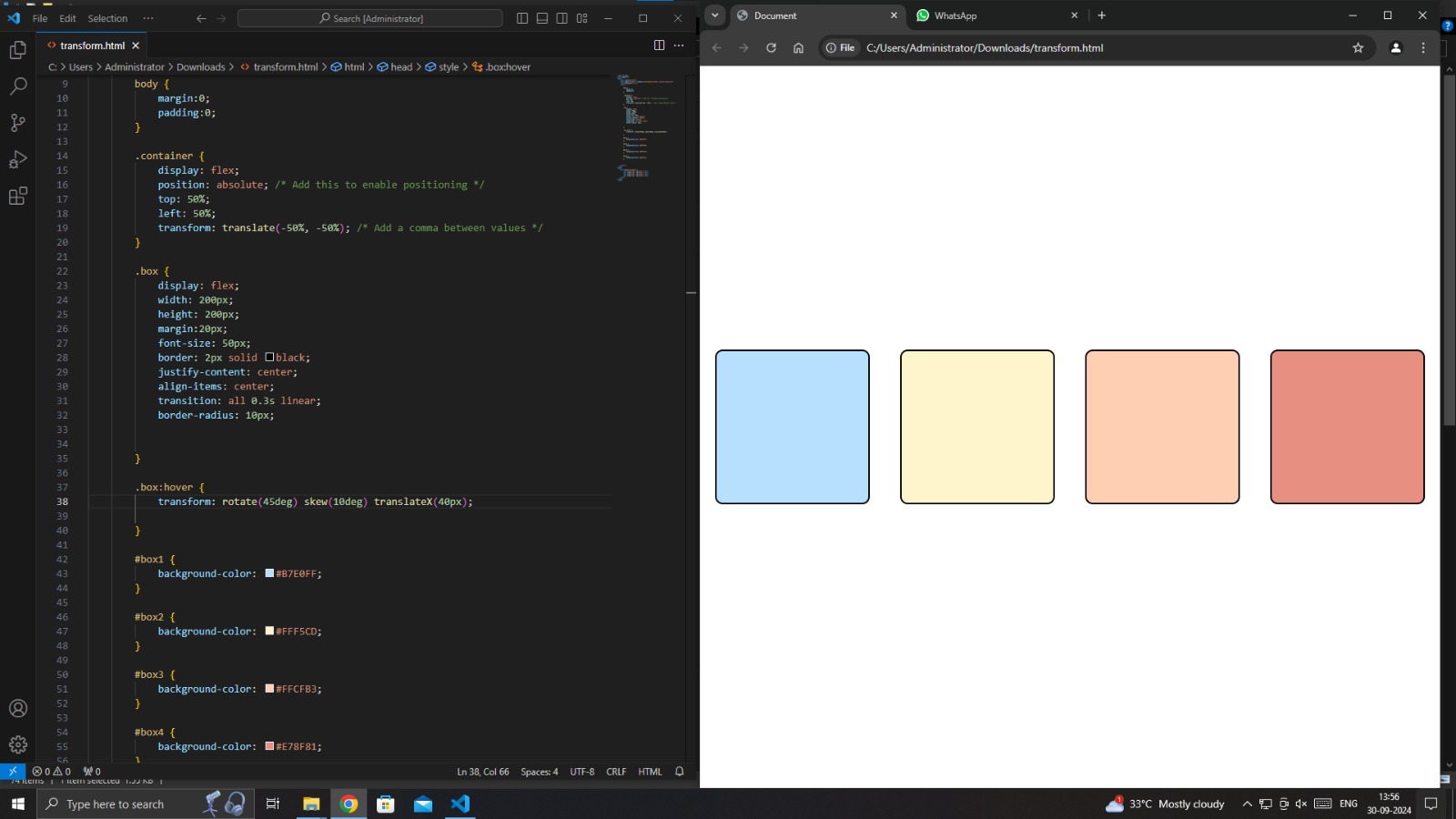Close the WhatsApp tab in Chrome
This screenshot has width=1456, height=819.
point(1075,15)
